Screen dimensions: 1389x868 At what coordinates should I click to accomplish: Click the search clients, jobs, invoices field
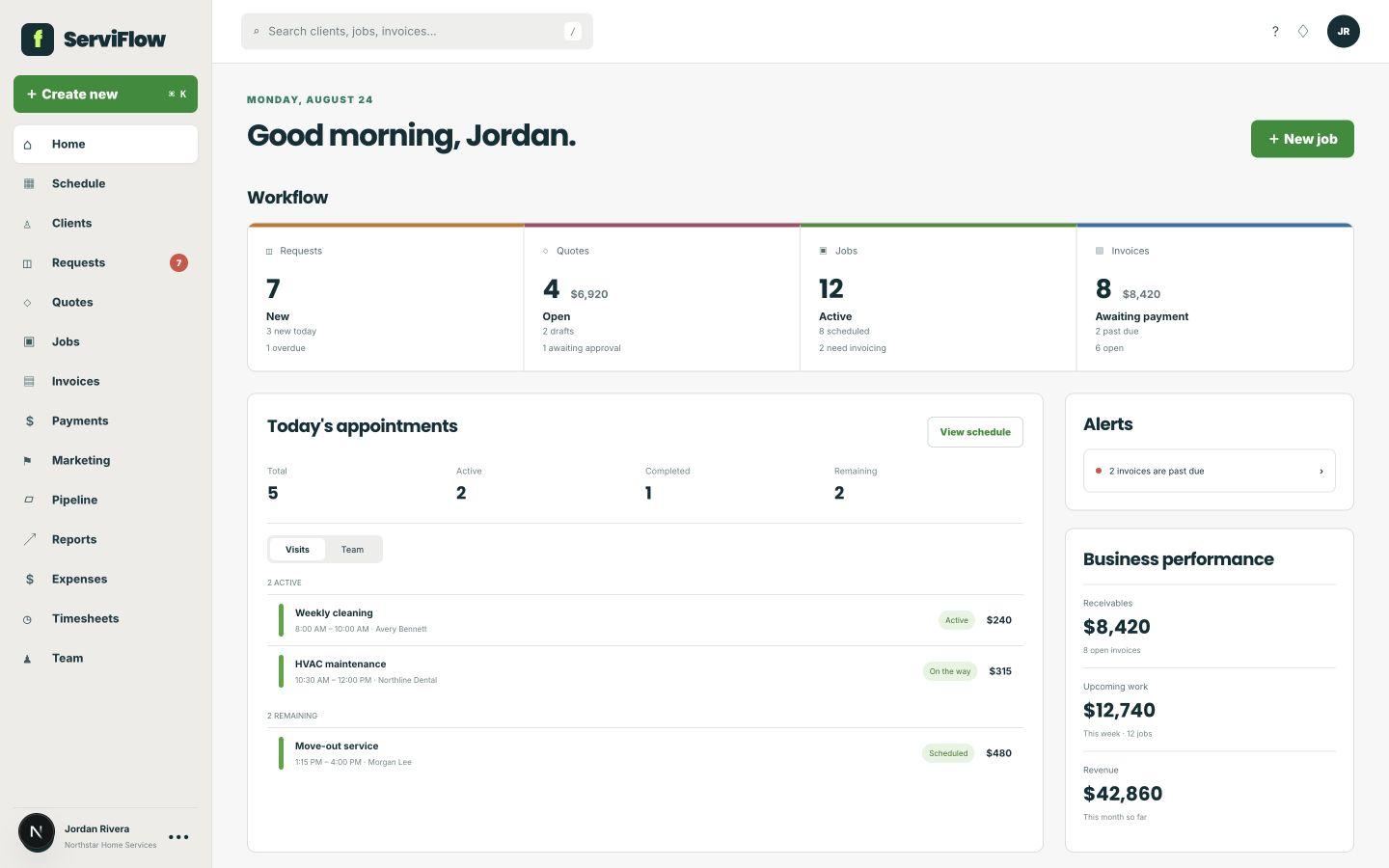coord(417,32)
